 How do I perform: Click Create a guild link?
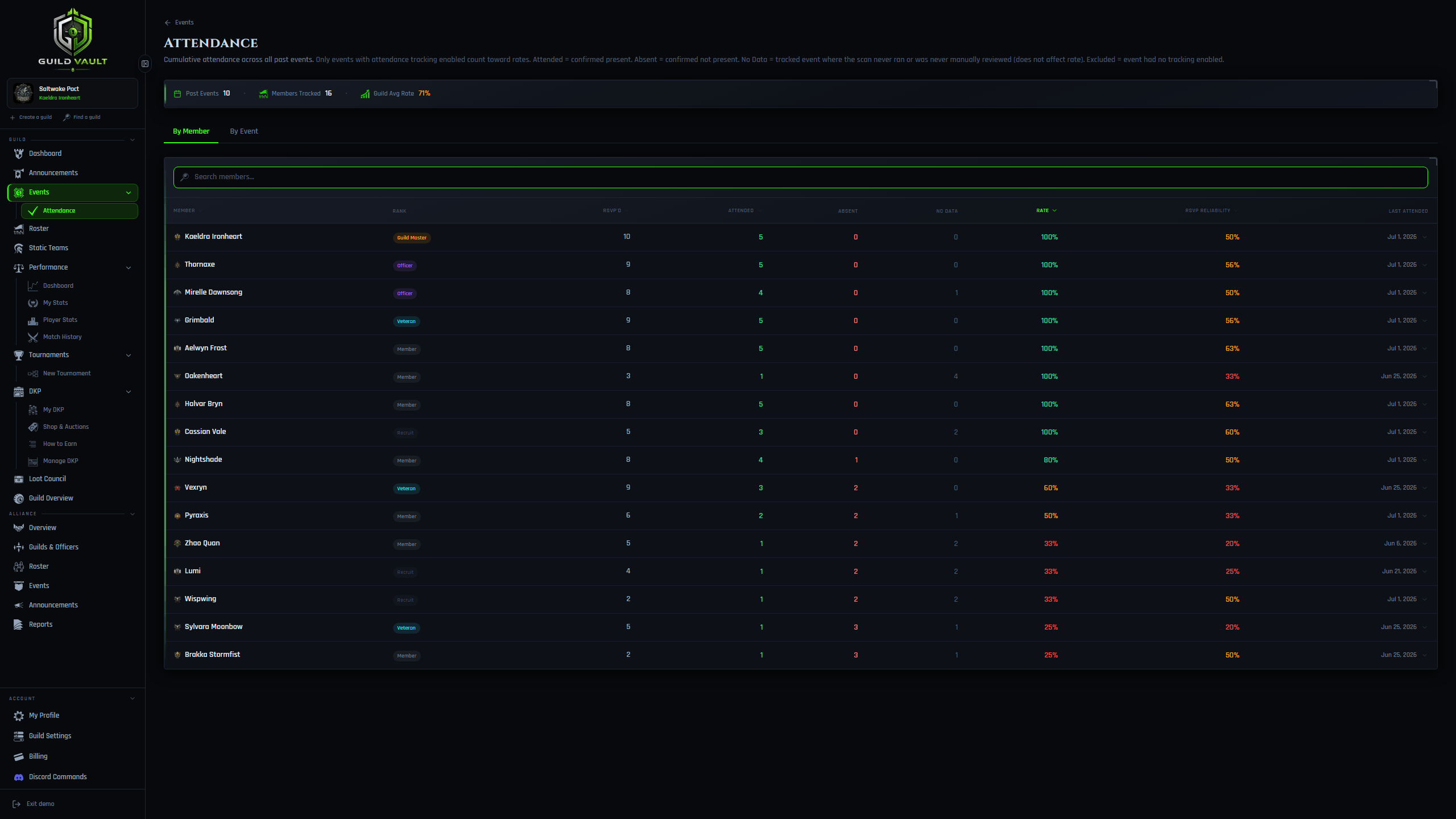tap(31, 118)
